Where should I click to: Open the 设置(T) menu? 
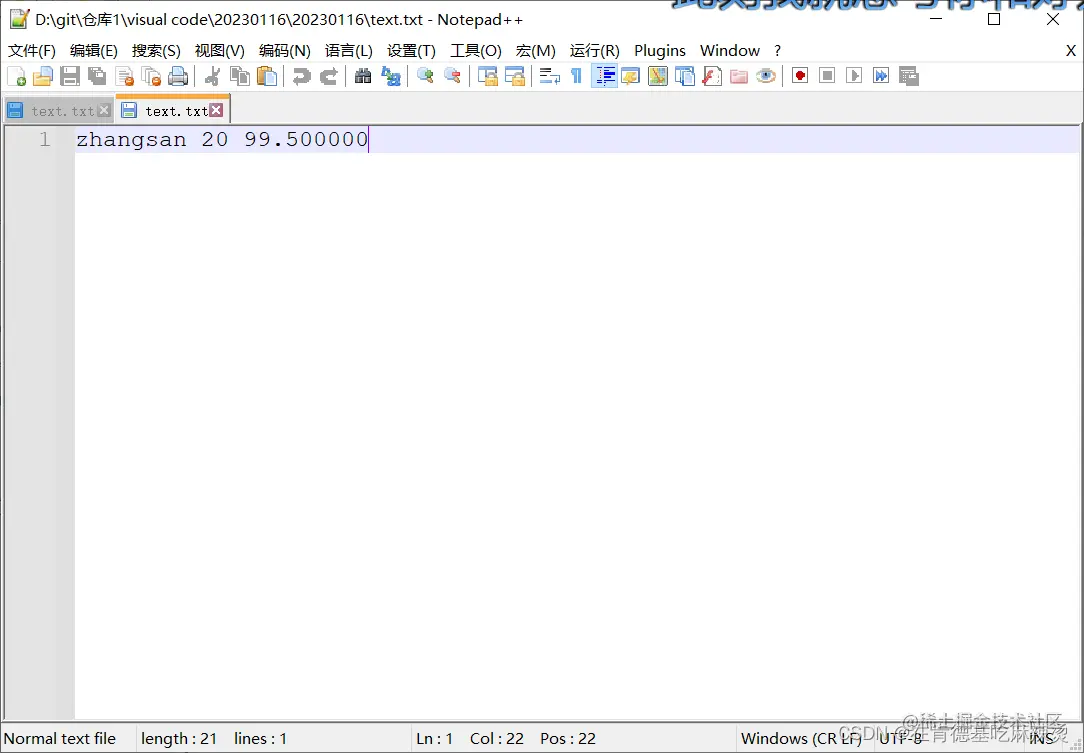tap(411, 50)
